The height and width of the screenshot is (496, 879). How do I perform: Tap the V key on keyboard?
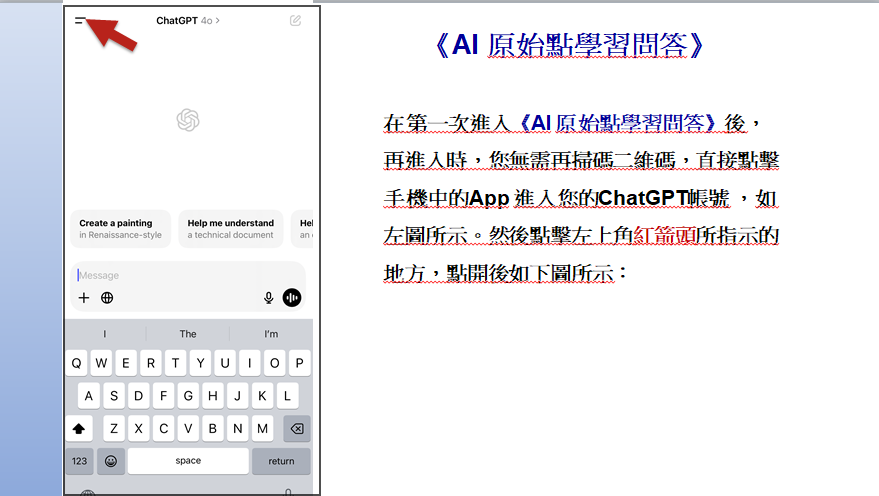(x=188, y=429)
